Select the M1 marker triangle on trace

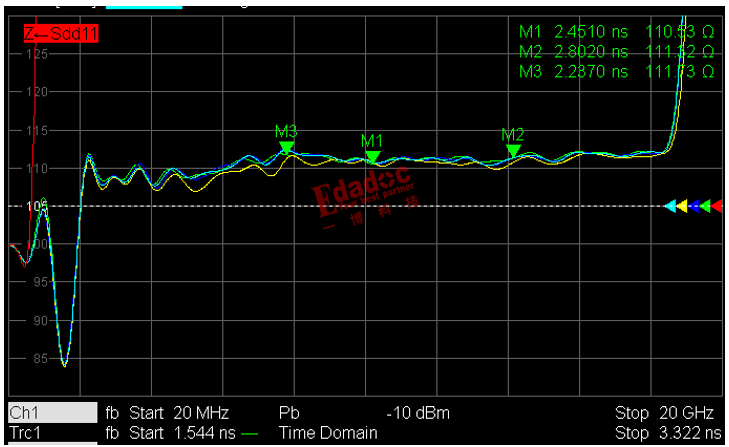373,157
